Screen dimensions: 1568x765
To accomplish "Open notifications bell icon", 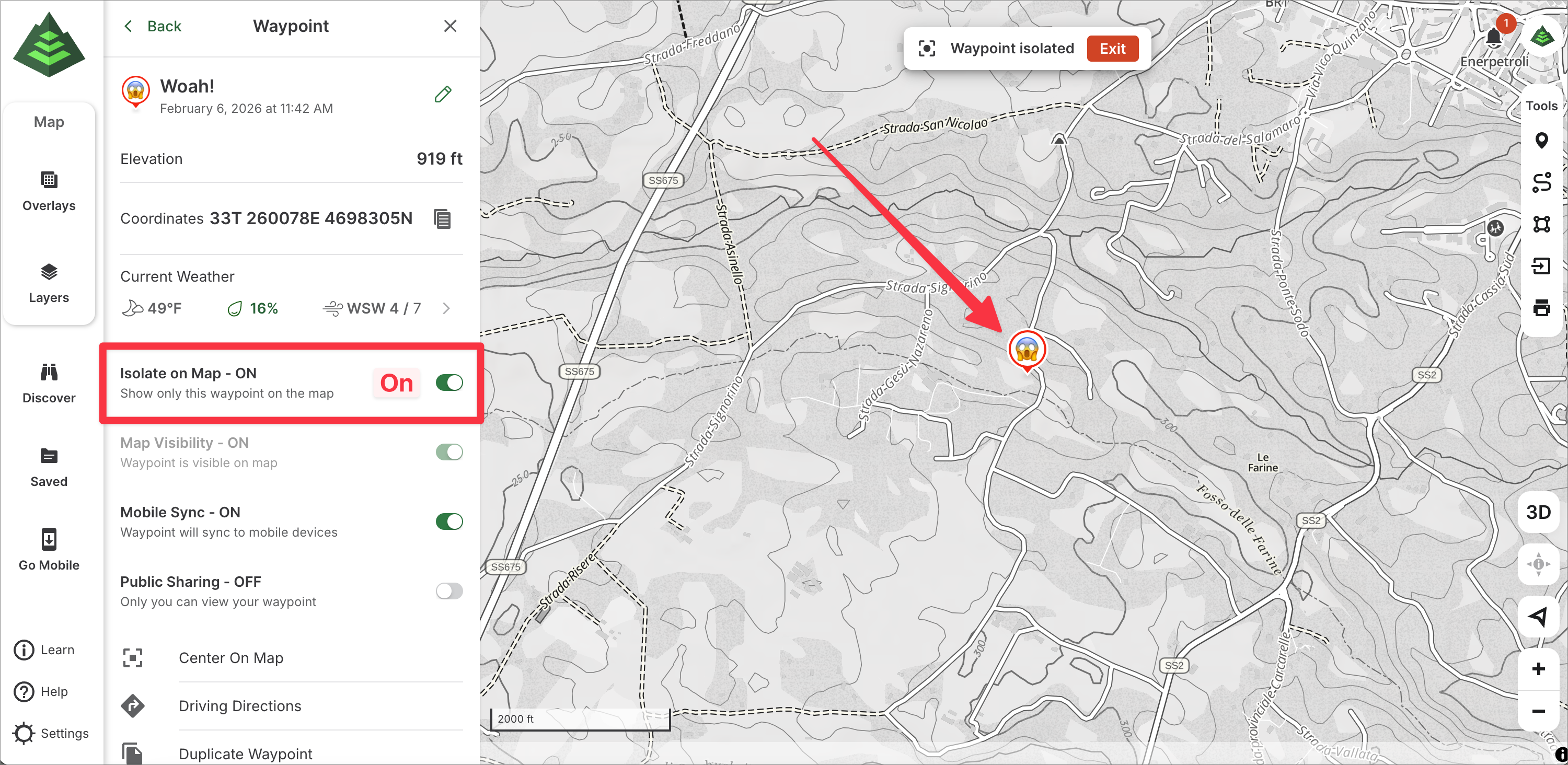I will [1493, 38].
